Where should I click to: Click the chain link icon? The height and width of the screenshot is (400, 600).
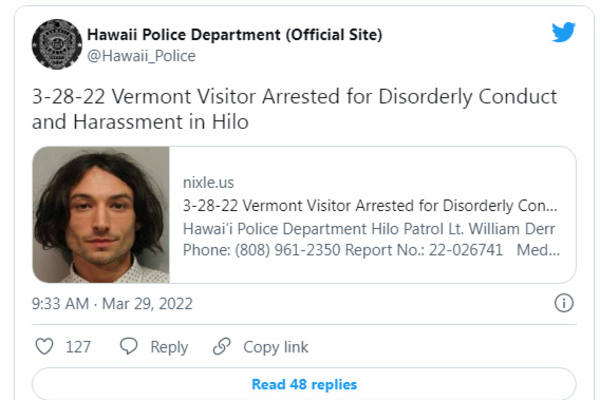222,347
